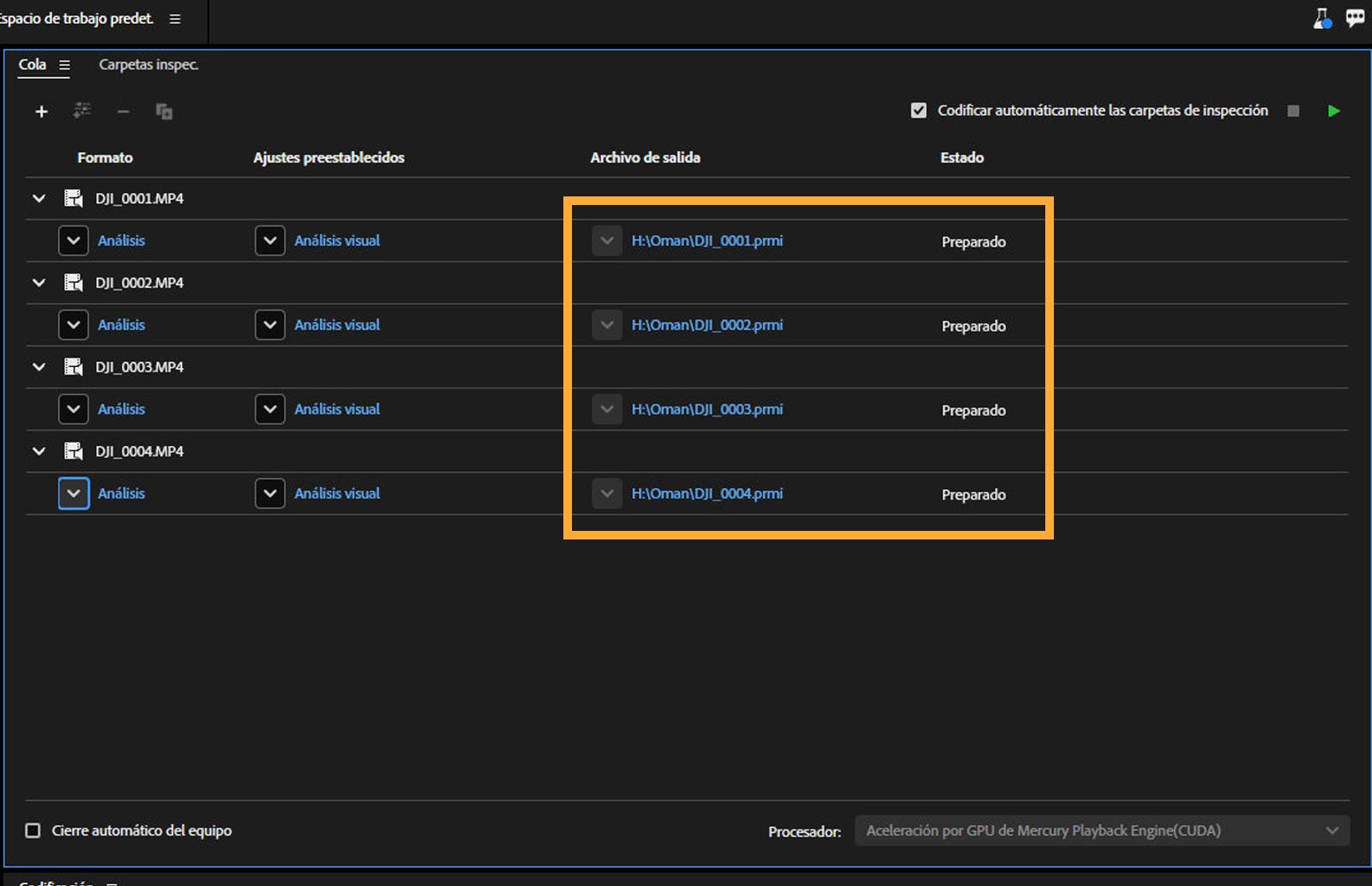Viewport: 1372px width, 886px height.
Task: Click the duplicate queue item icon
Action: coord(164,112)
